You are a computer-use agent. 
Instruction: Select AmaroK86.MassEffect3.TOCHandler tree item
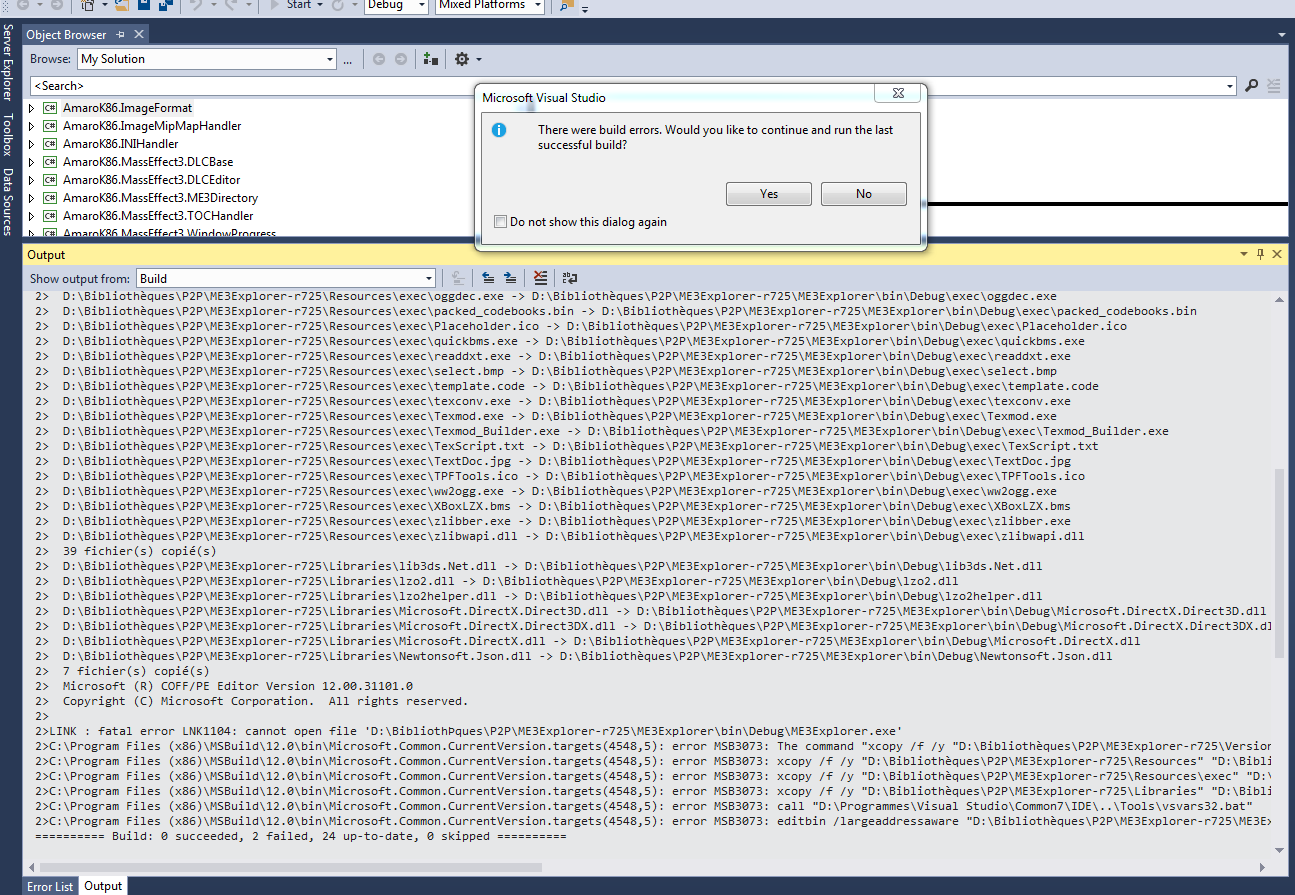tap(158, 216)
